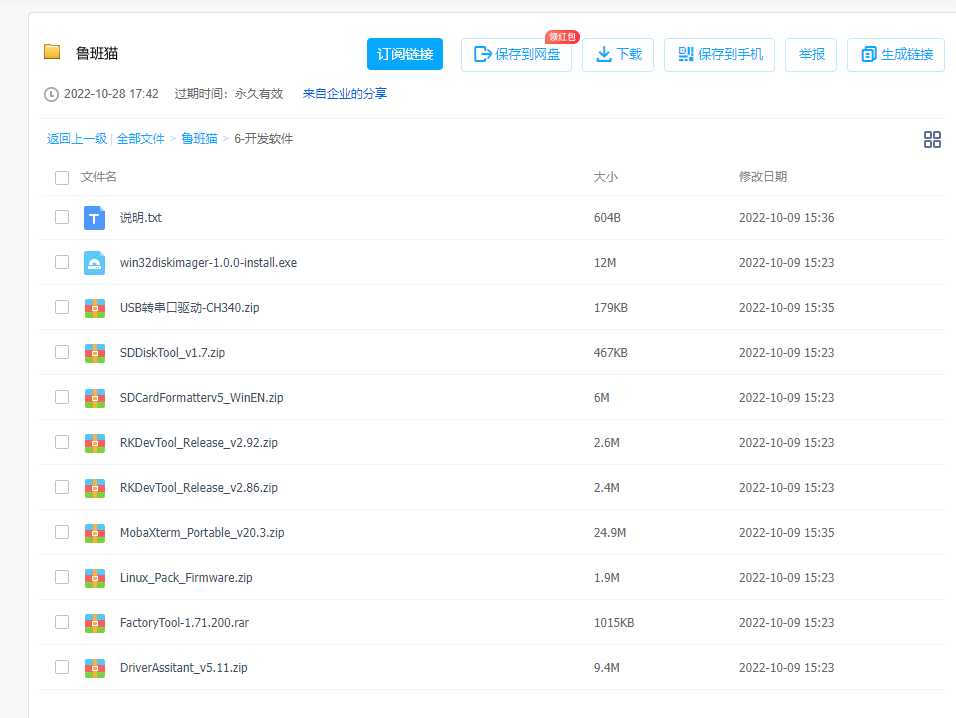Click 保存到手机 button

pyautogui.click(x=719, y=55)
